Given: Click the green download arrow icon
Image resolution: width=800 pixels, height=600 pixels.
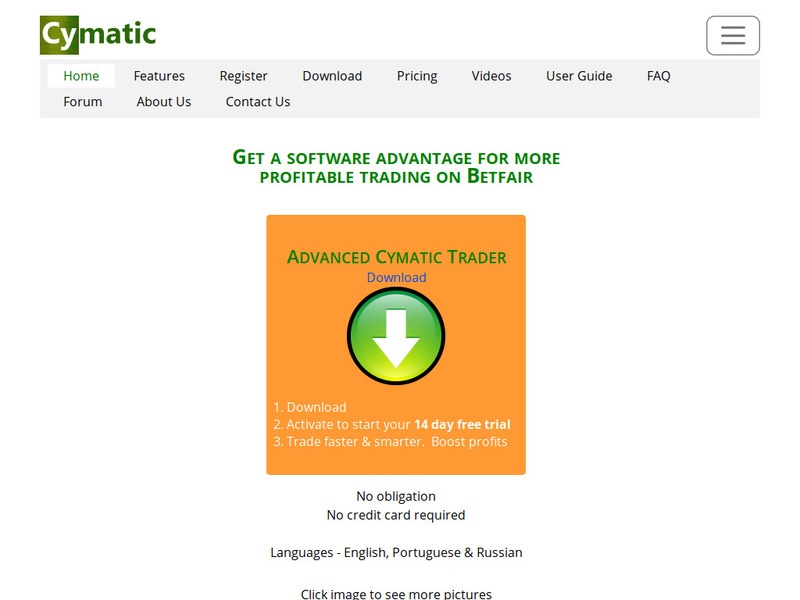Looking at the screenshot, I should (396, 336).
